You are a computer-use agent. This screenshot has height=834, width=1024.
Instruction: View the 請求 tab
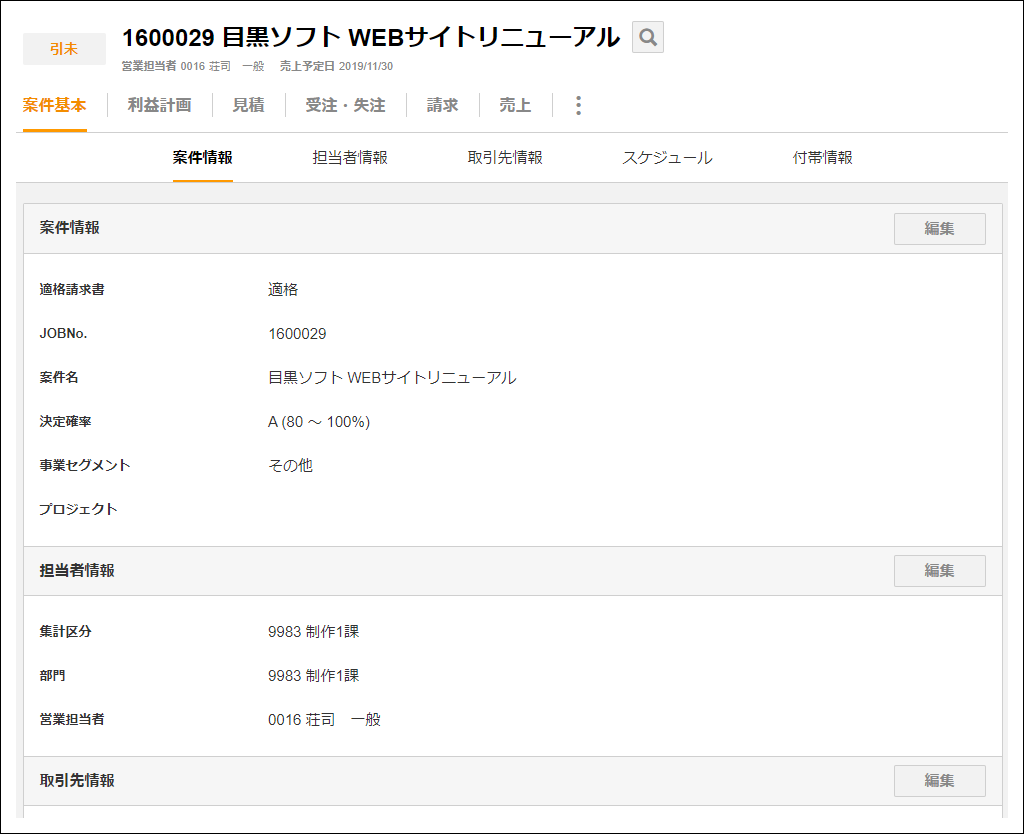point(441,104)
